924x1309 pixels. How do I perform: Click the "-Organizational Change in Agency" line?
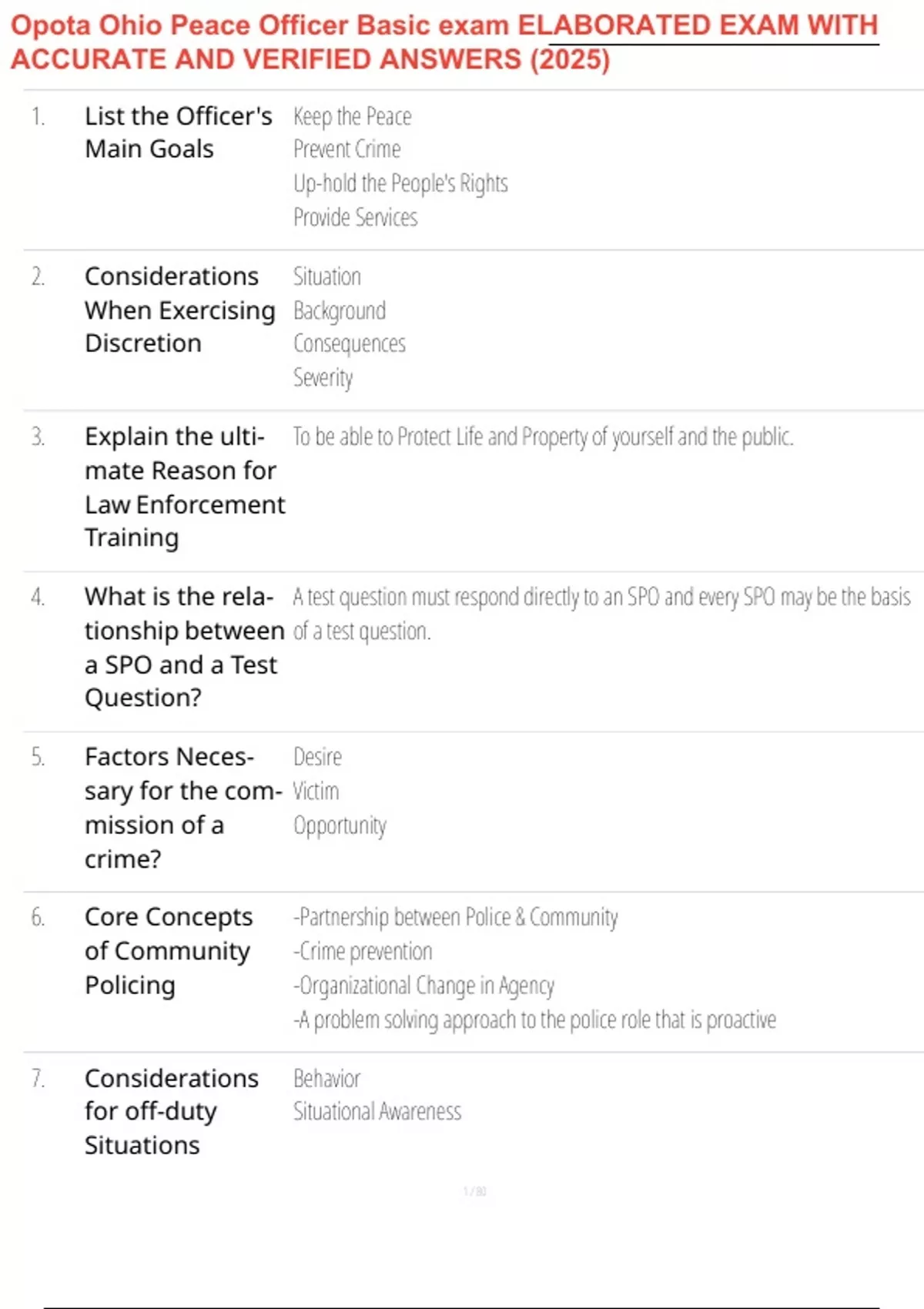pyautogui.click(x=423, y=986)
